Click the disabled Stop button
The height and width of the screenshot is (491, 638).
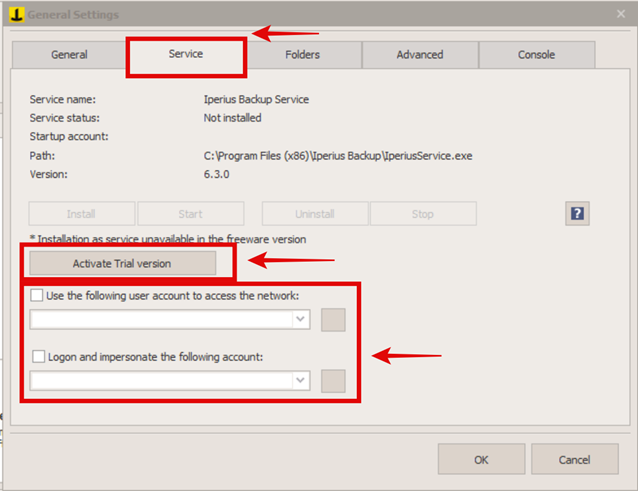point(423,214)
